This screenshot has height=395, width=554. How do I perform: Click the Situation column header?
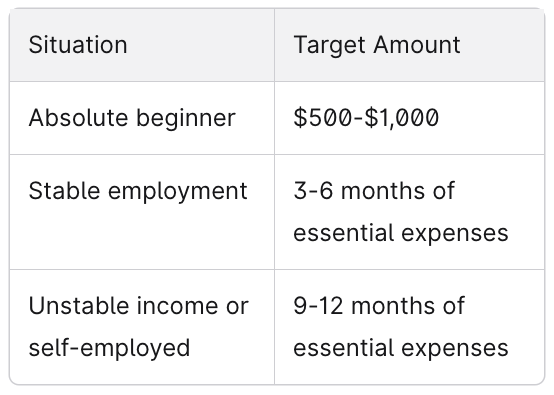click(142, 45)
